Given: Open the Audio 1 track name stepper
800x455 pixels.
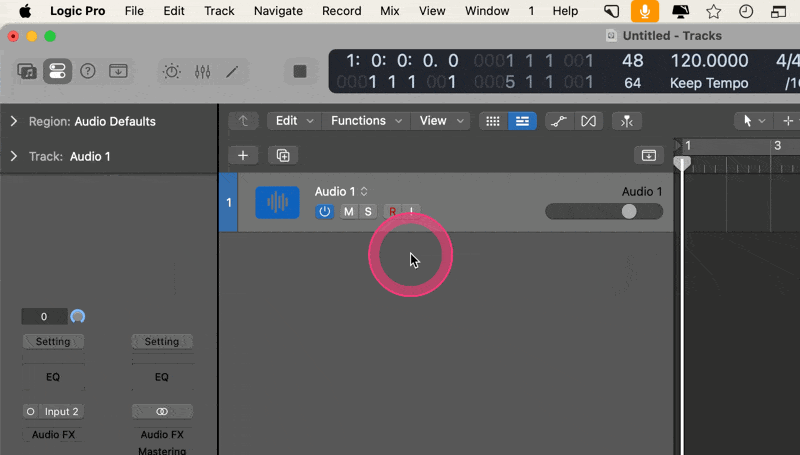Looking at the screenshot, I should pos(364,191).
